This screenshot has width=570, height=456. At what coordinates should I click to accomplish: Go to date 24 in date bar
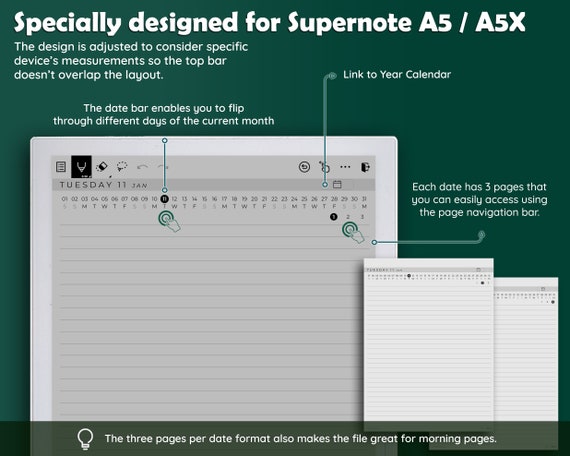pos(294,199)
